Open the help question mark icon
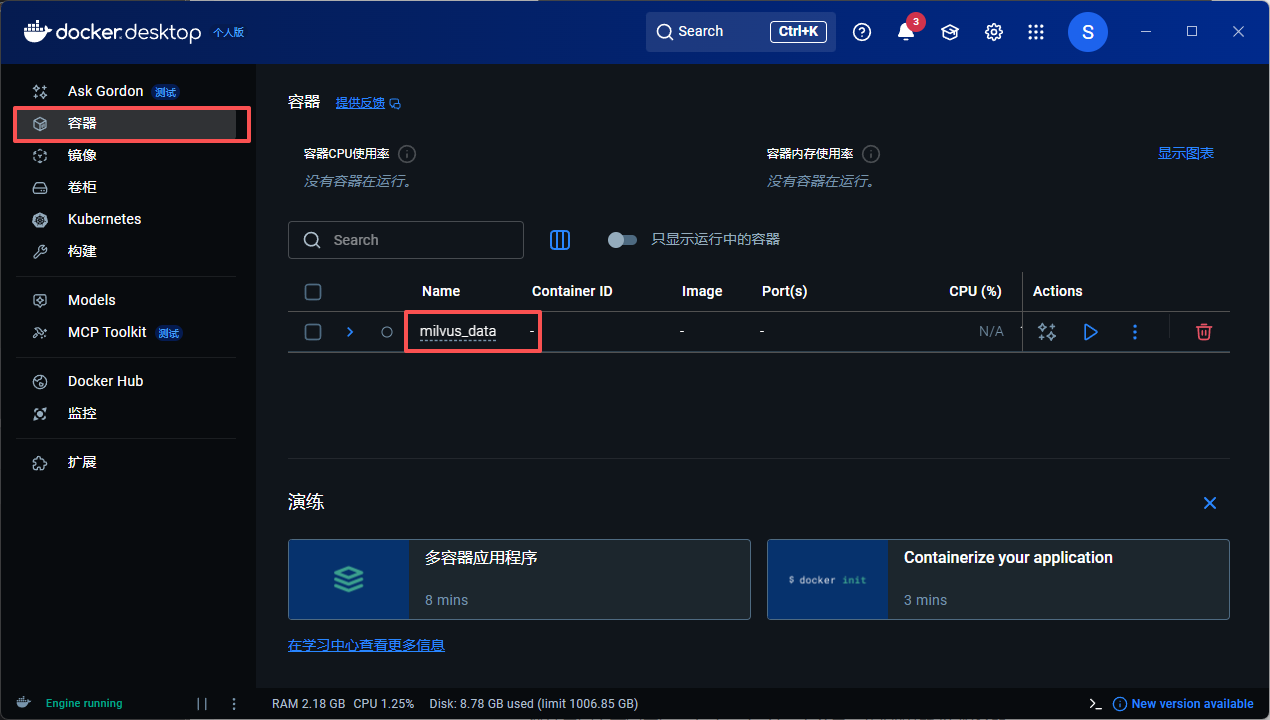 coord(862,32)
